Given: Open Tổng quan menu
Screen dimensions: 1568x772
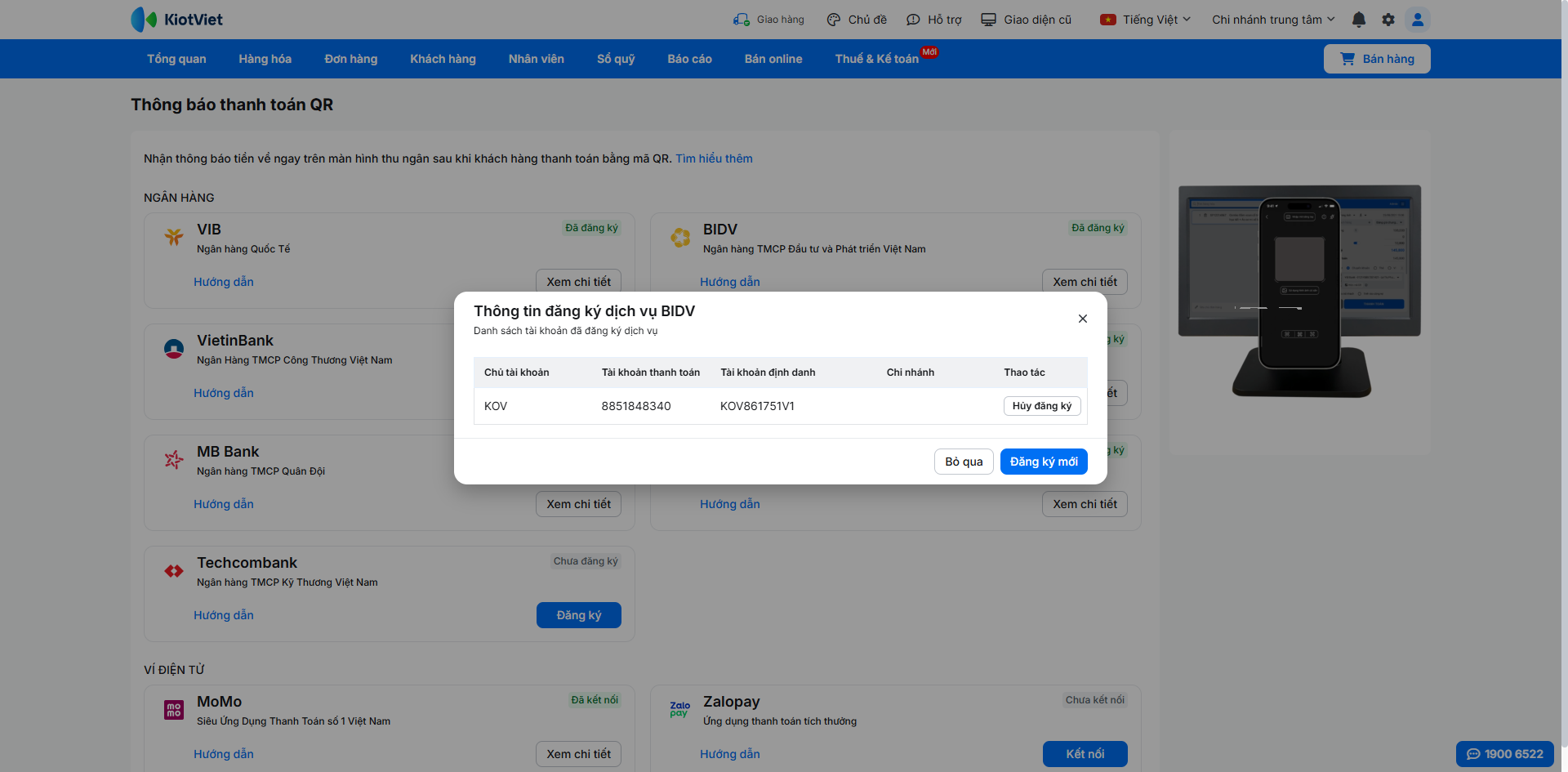Looking at the screenshot, I should click(176, 59).
